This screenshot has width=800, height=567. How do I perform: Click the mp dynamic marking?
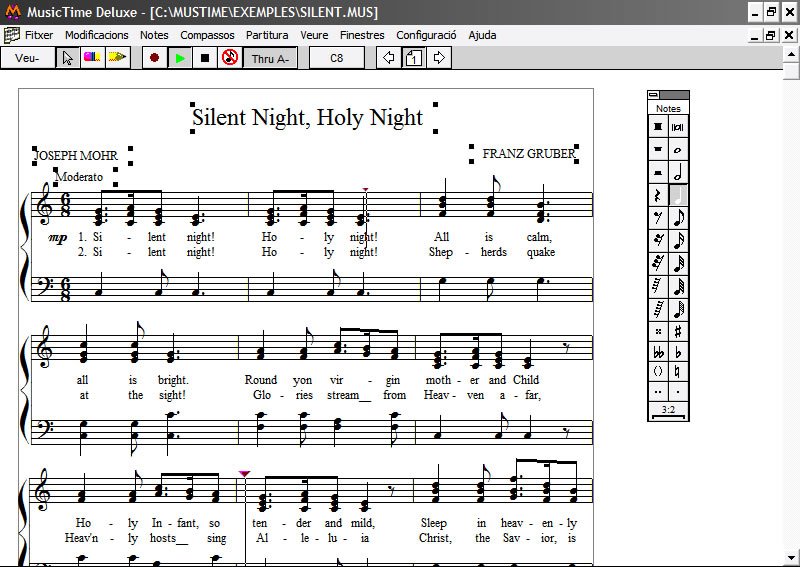pos(58,238)
